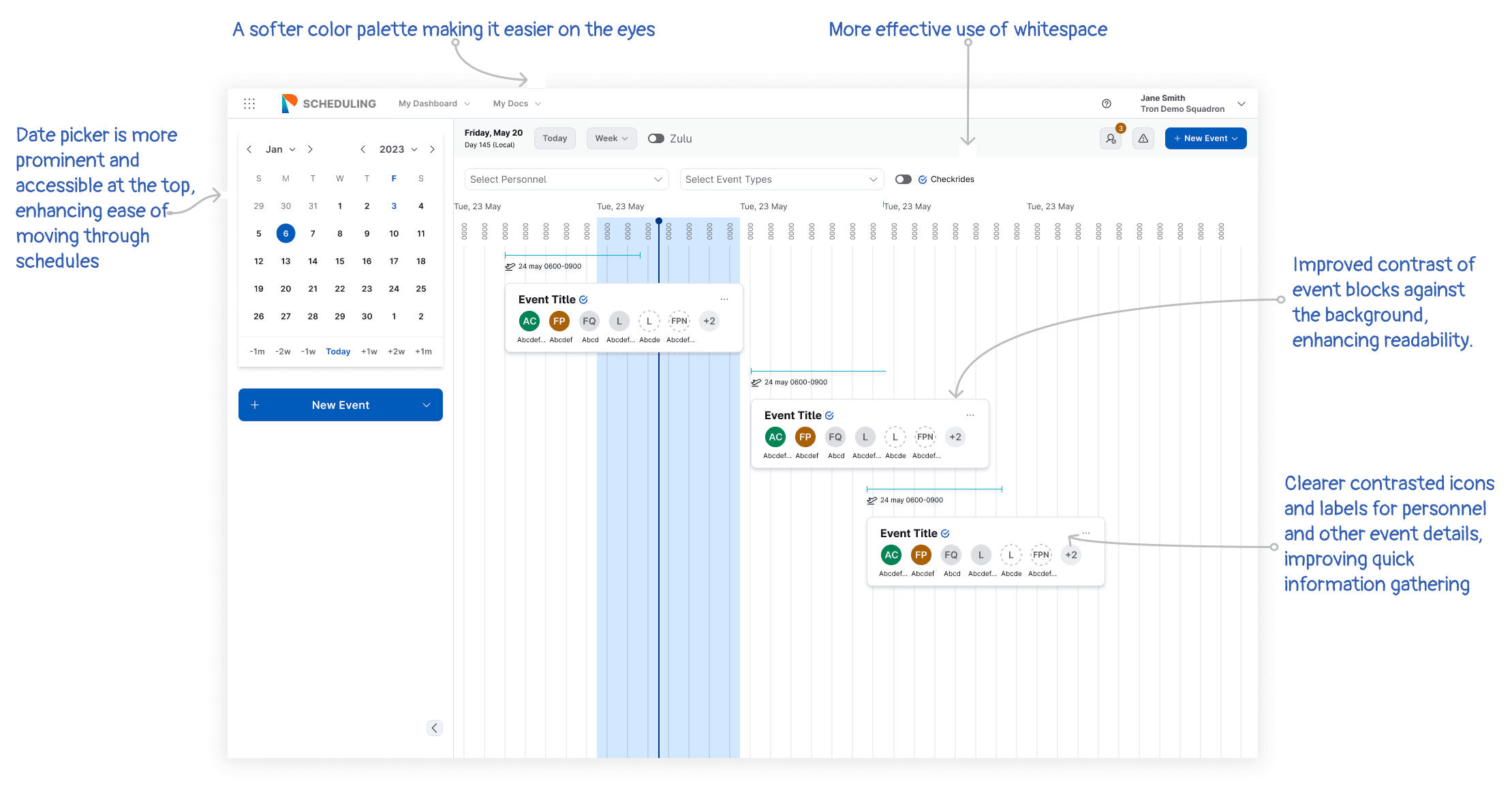Select day 17 in the calendar
This screenshot has height=788, width=1512.
click(394, 261)
